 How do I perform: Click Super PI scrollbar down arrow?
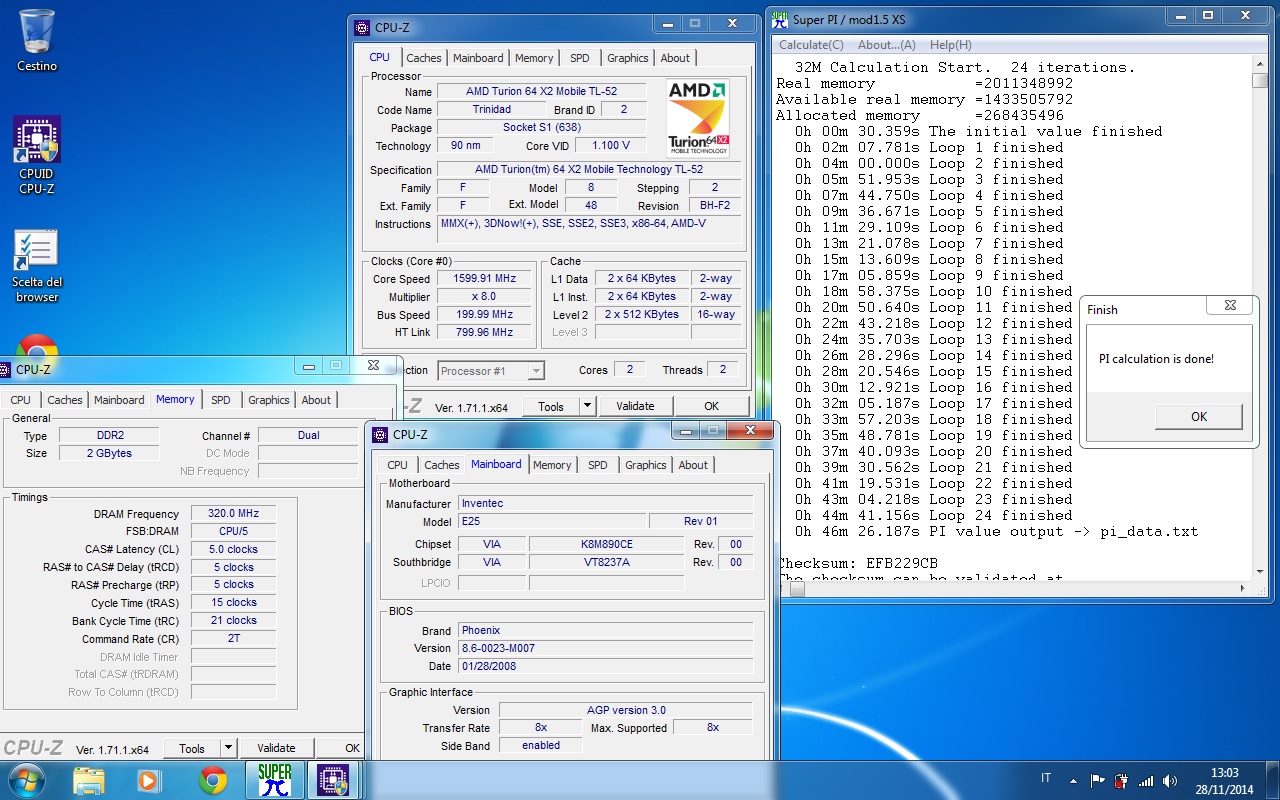(x=1259, y=573)
